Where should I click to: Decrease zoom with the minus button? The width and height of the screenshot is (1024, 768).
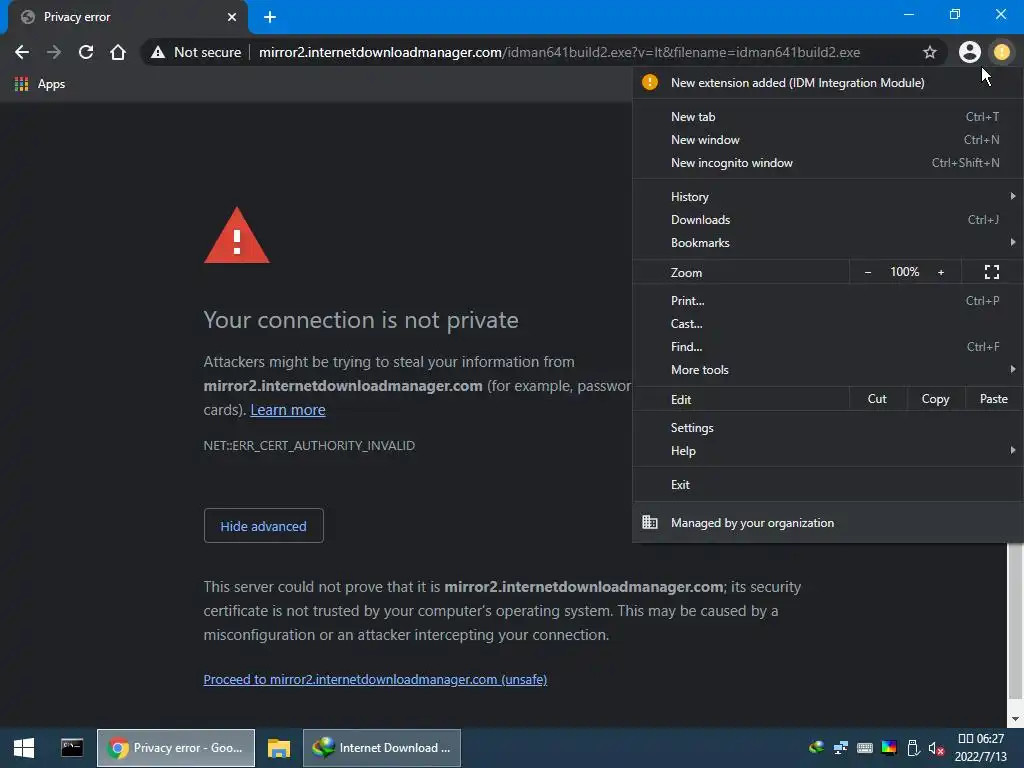(867, 272)
